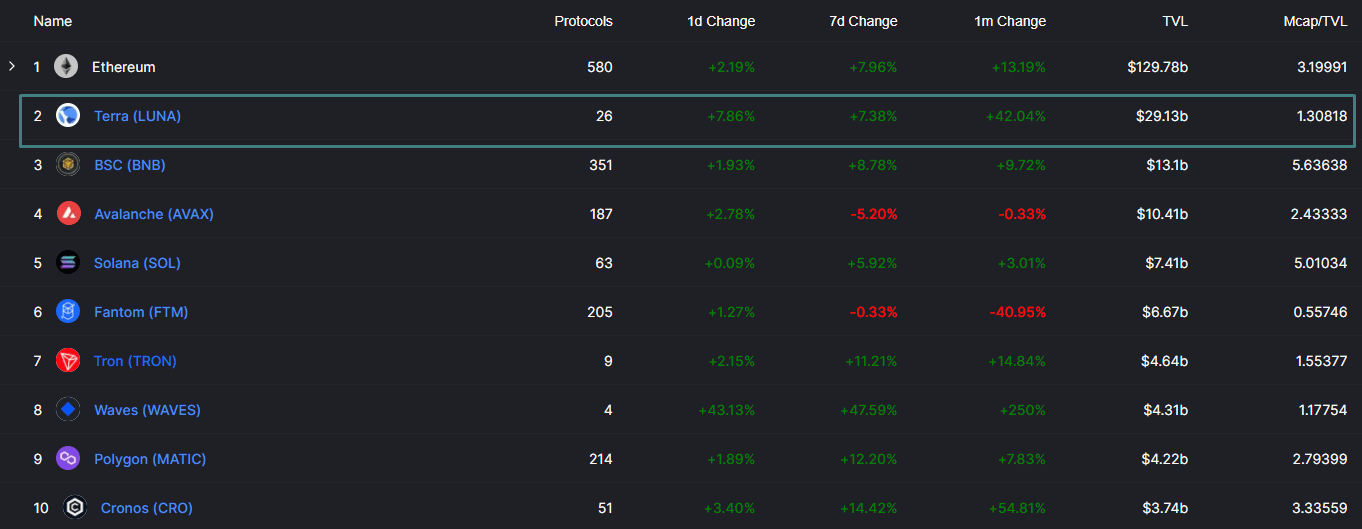Sort by 1d Change column header
The width and height of the screenshot is (1362, 529).
tap(722, 21)
